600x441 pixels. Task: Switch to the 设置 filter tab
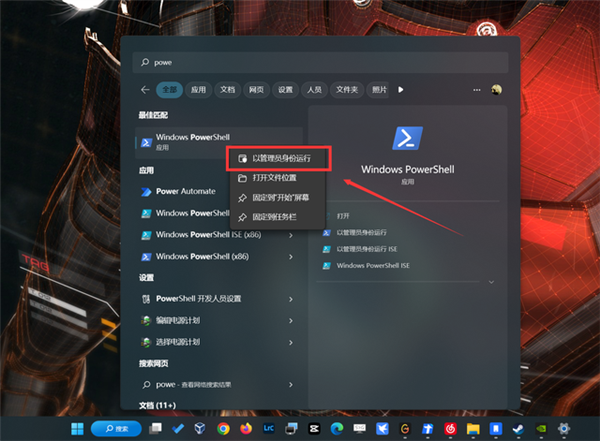(285, 90)
